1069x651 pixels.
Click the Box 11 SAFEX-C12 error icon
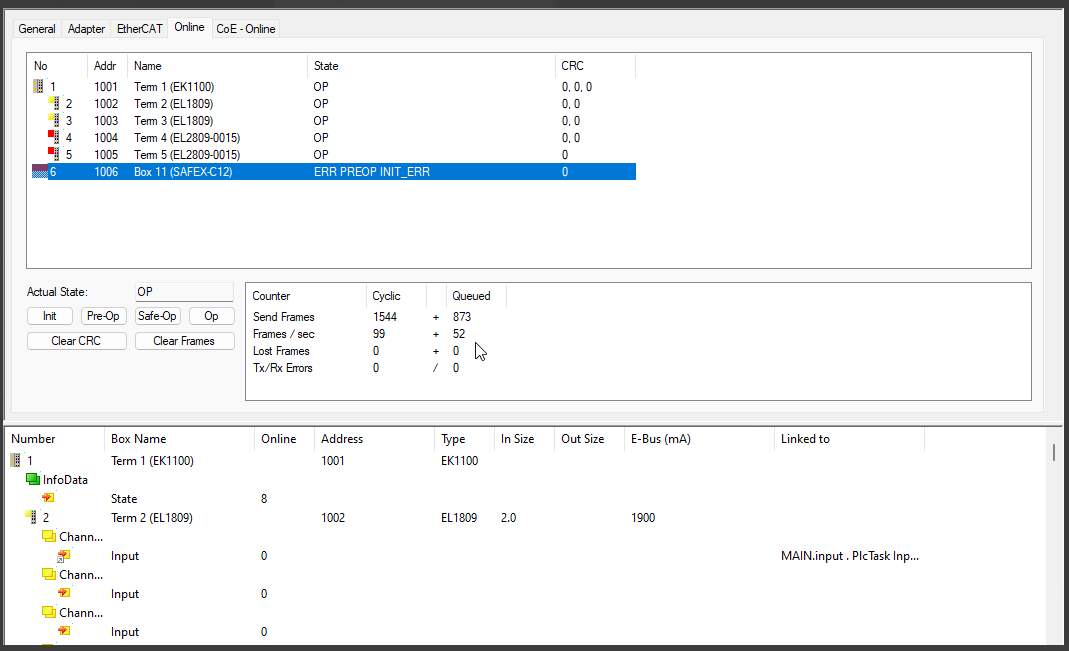tap(40, 172)
